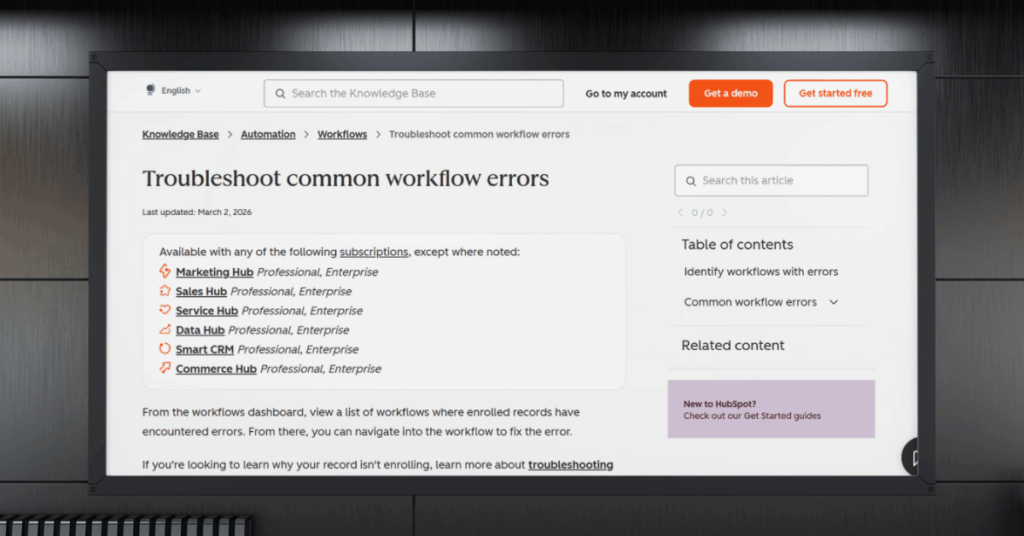Viewport: 1024px width, 536px height.
Task: Open the Service Hub link
Action: coord(206,311)
